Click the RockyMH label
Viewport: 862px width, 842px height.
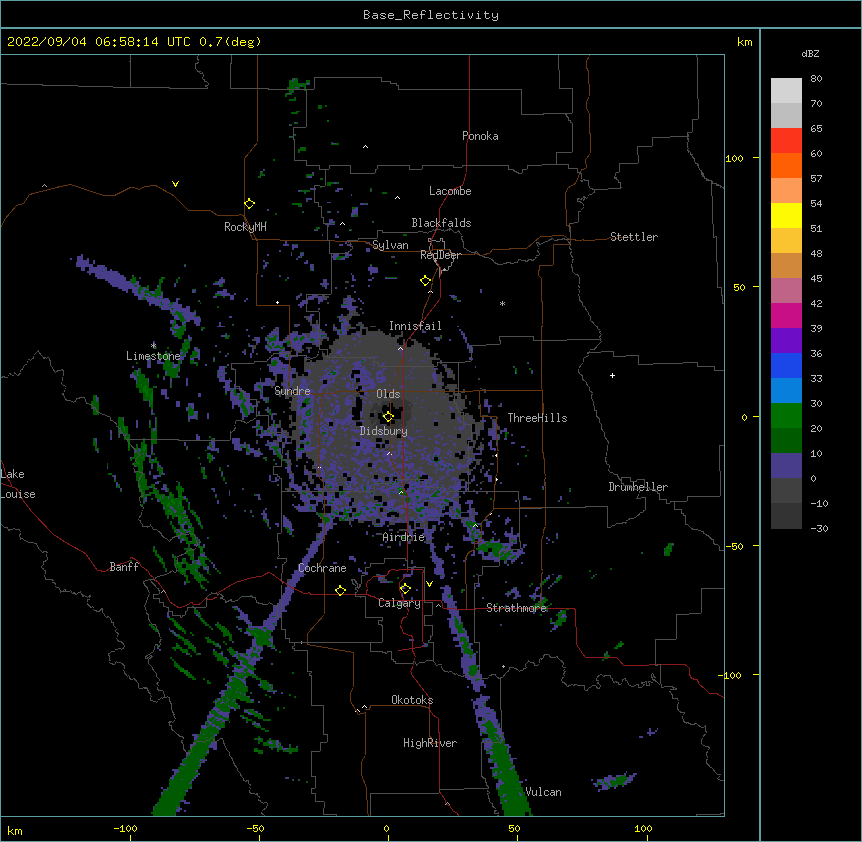(x=245, y=227)
